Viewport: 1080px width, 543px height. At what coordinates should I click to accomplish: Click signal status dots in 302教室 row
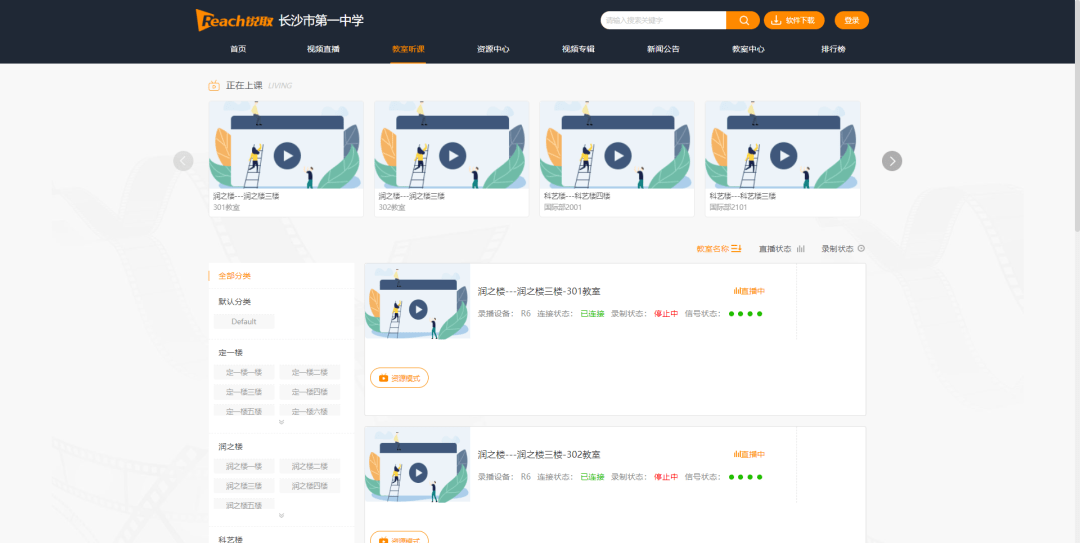(x=745, y=478)
